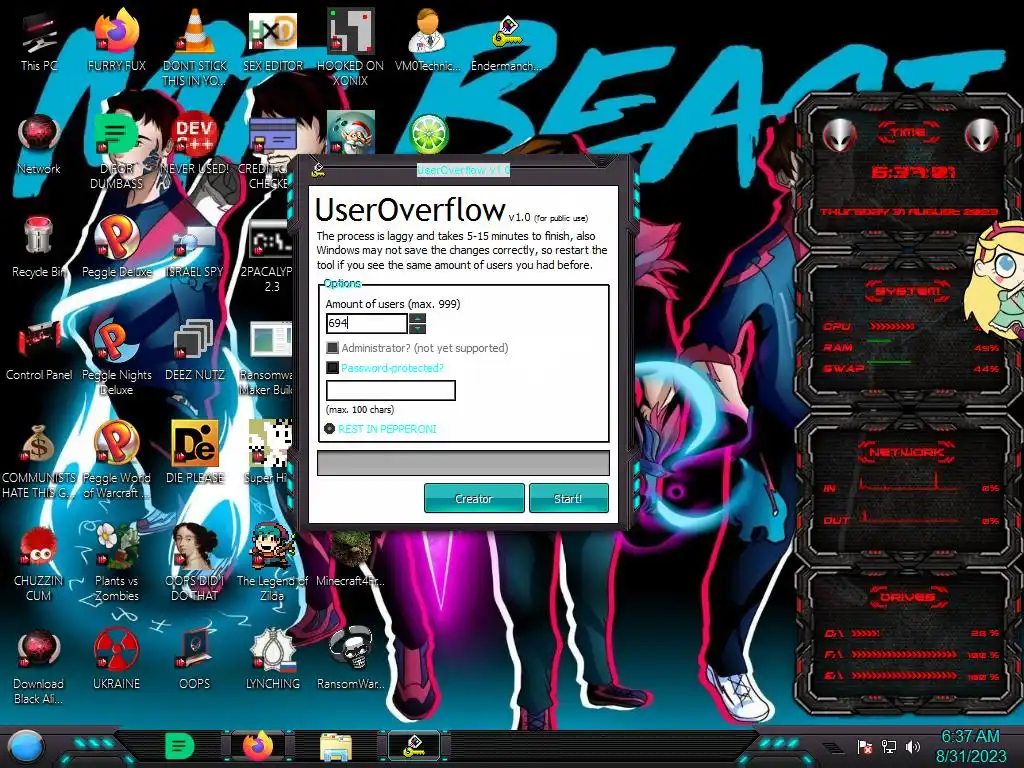
Task: Open the DEEZ NUTZ stacked windows icon
Action: point(195,350)
